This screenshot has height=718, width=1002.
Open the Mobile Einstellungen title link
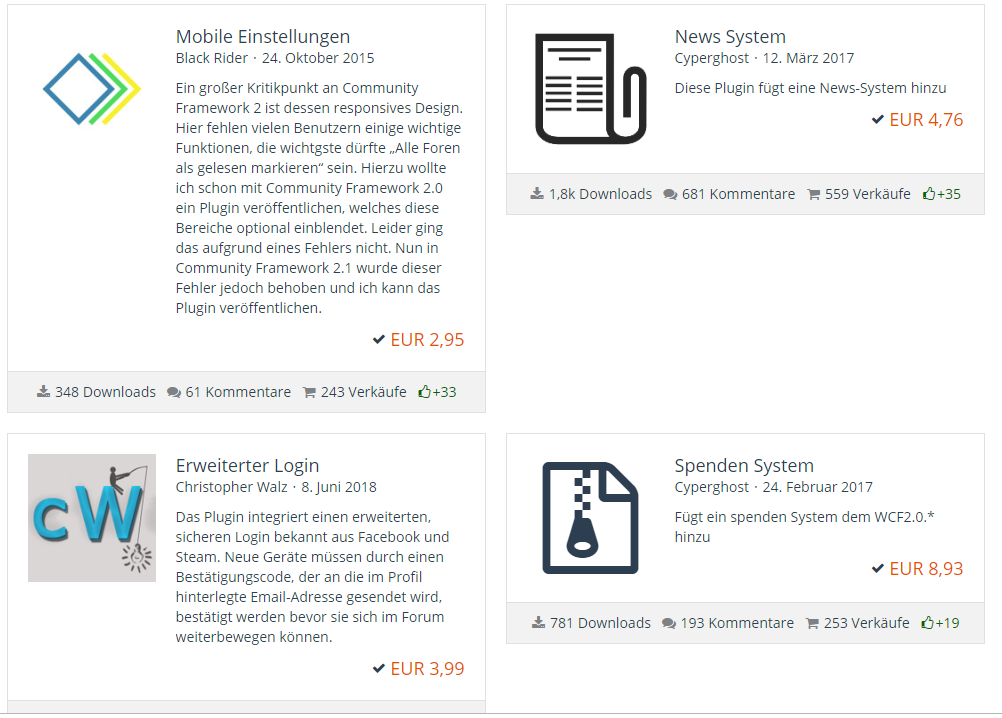click(x=262, y=37)
